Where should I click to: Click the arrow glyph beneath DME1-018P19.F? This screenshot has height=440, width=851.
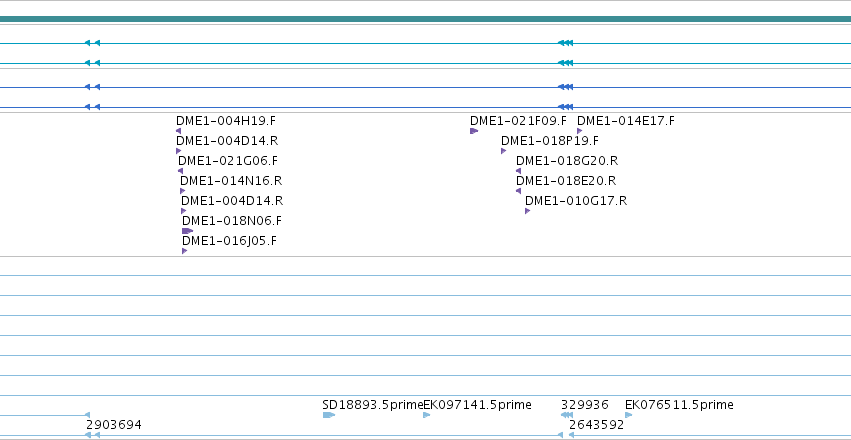(x=504, y=151)
